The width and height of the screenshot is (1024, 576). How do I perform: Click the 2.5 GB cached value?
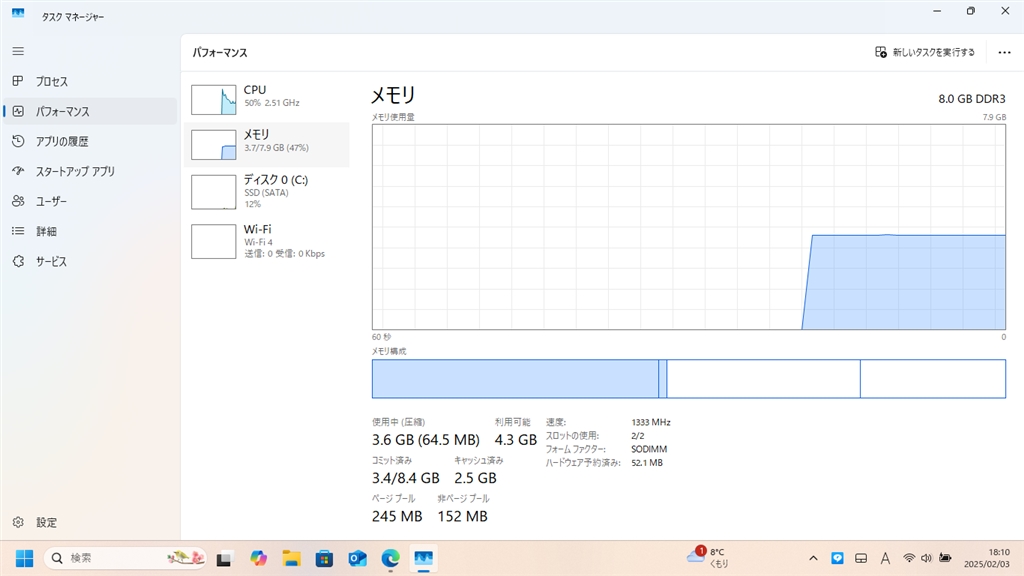tap(475, 478)
